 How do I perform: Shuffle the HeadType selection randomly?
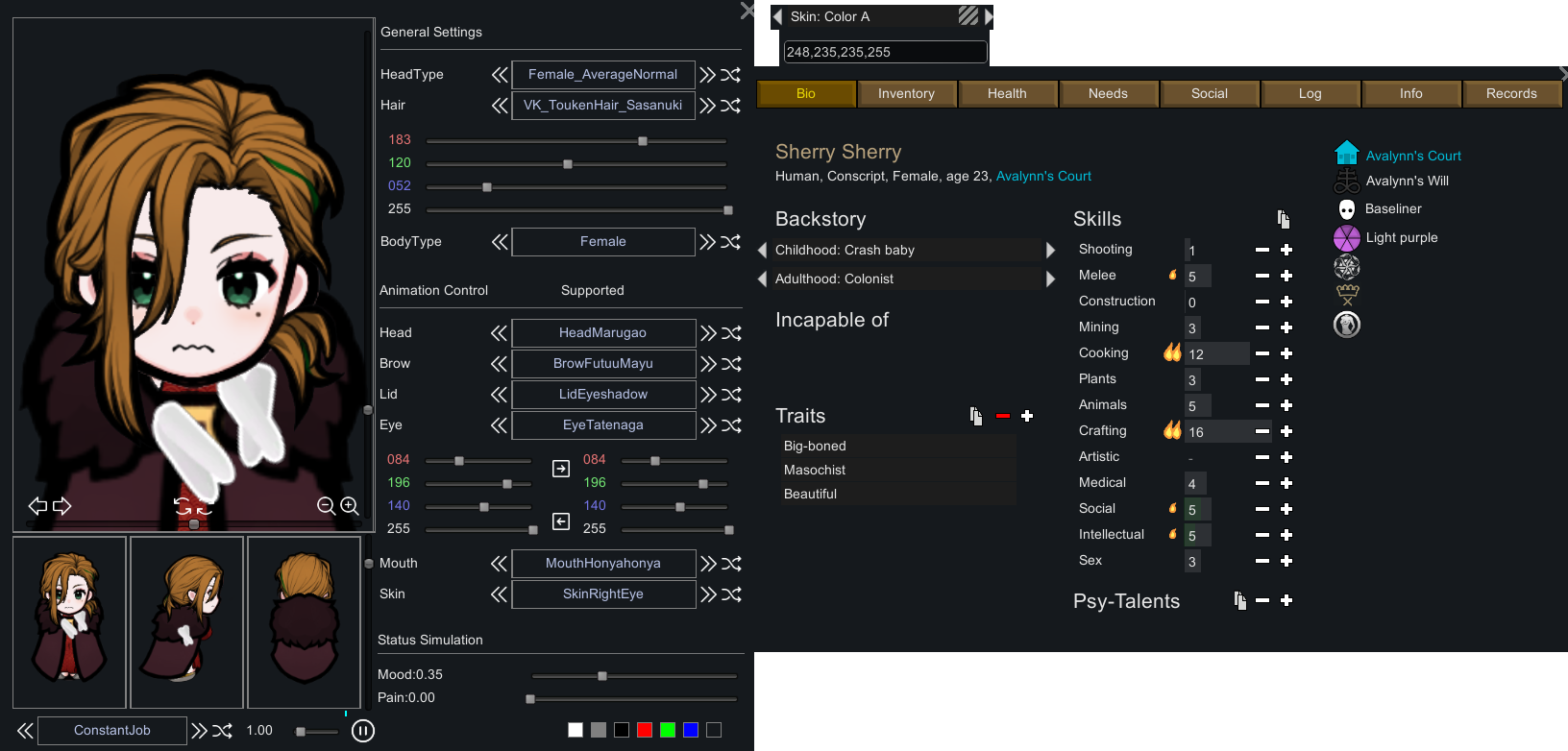pyautogui.click(x=731, y=75)
